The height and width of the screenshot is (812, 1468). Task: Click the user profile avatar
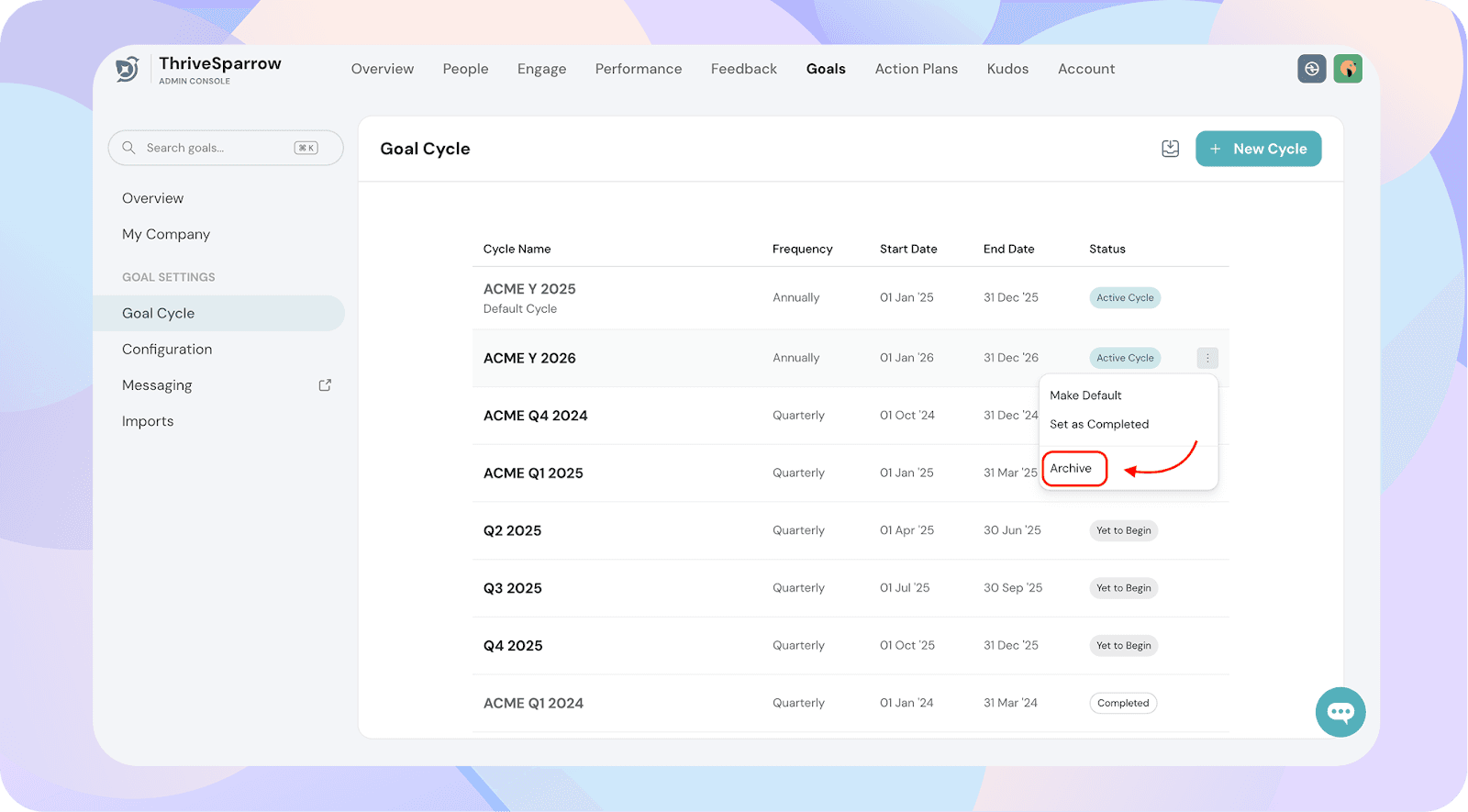pos(1347,69)
